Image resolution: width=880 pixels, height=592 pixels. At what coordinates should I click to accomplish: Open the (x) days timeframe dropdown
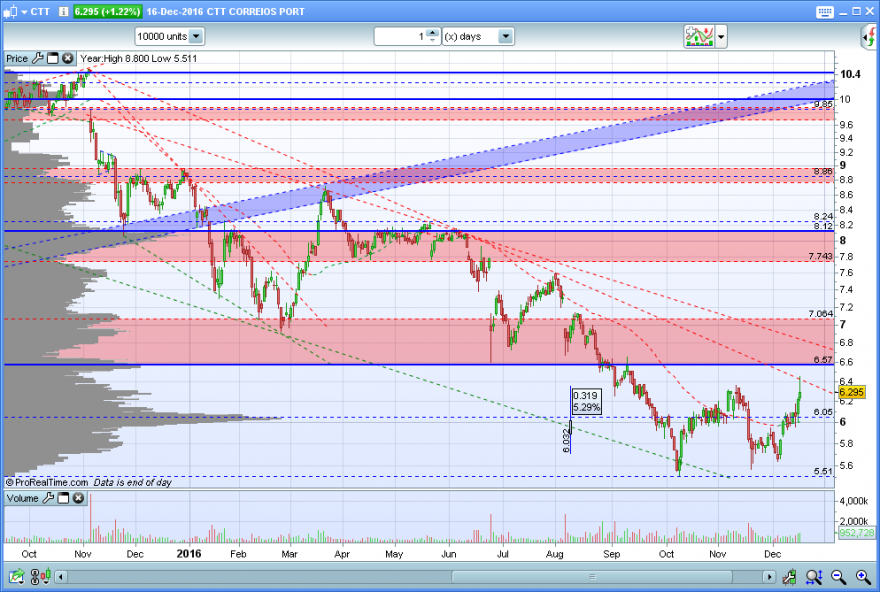(478, 36)
